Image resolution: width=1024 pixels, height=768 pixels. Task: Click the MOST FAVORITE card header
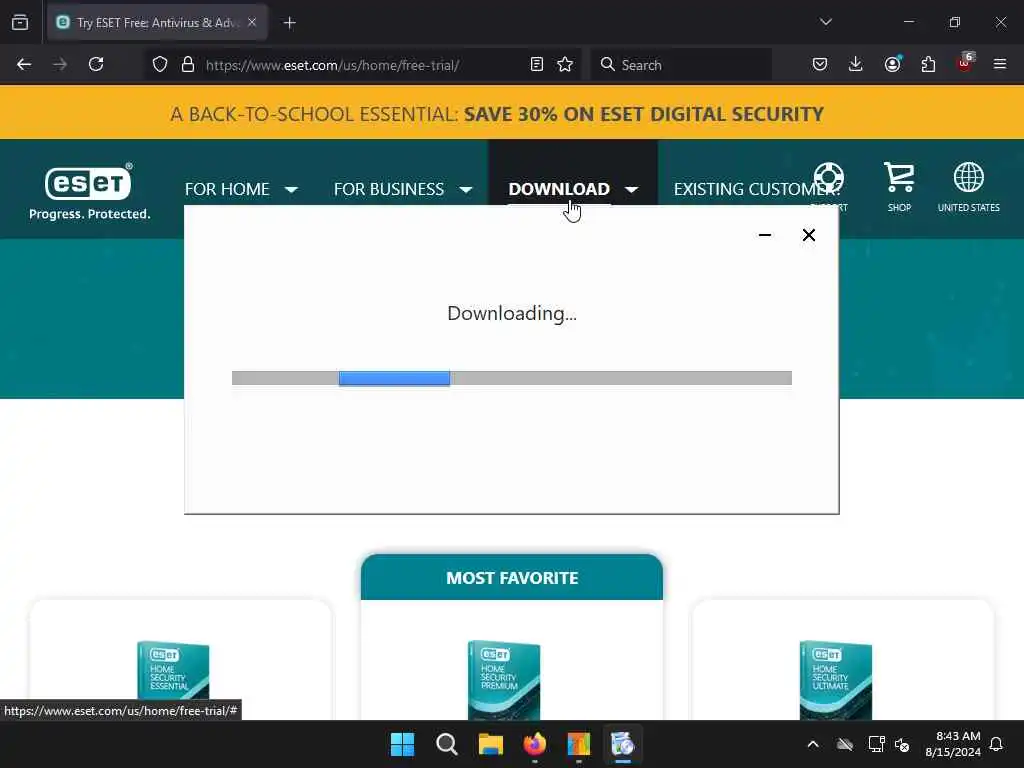tap(512, 577)
